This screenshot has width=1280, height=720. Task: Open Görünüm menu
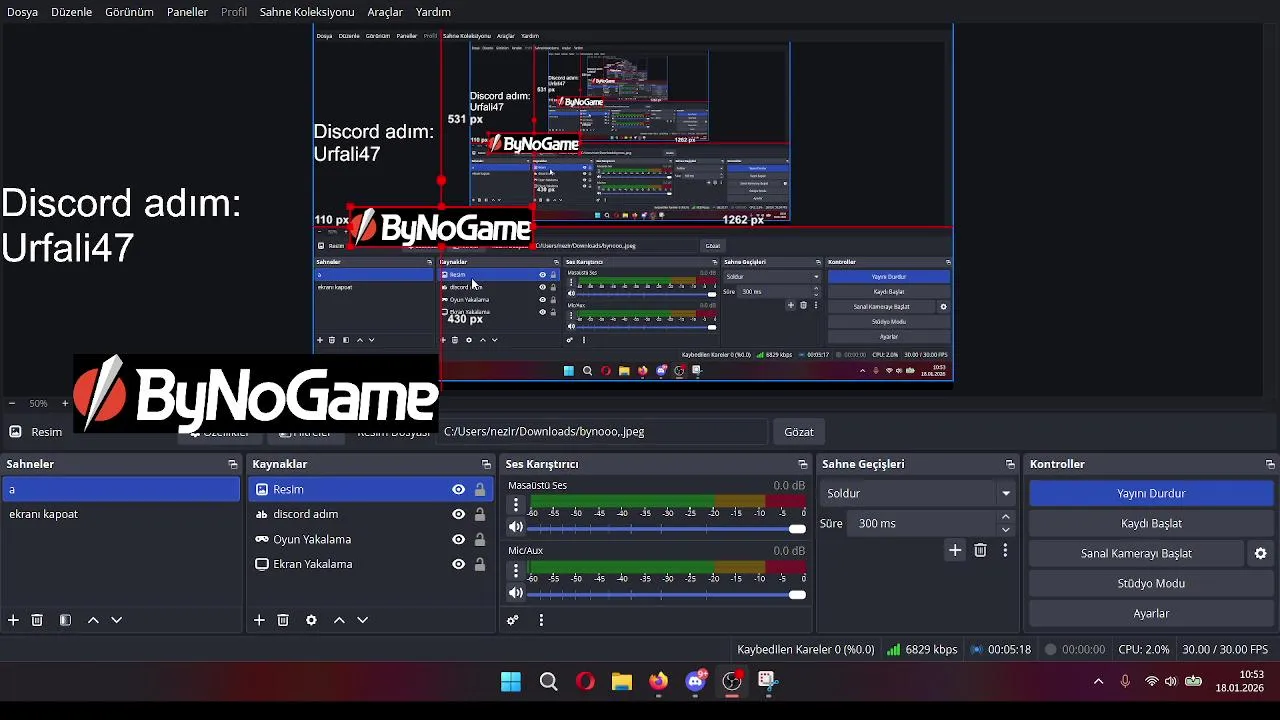tap(129, 12)
